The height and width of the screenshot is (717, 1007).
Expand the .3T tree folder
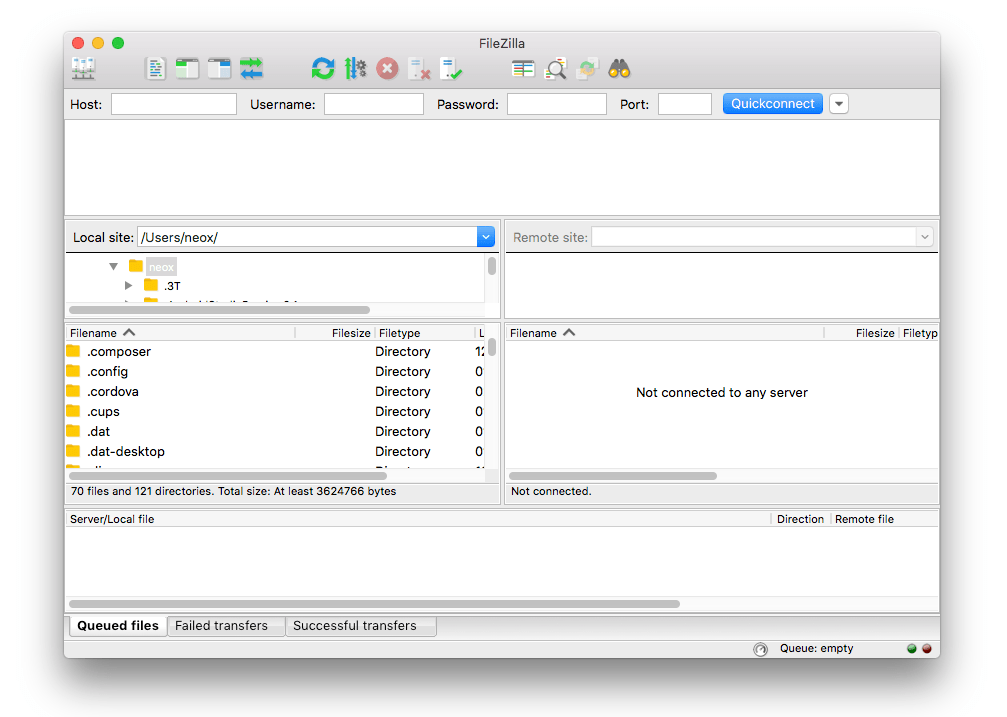pyautogui.click(x=128, y=285)
